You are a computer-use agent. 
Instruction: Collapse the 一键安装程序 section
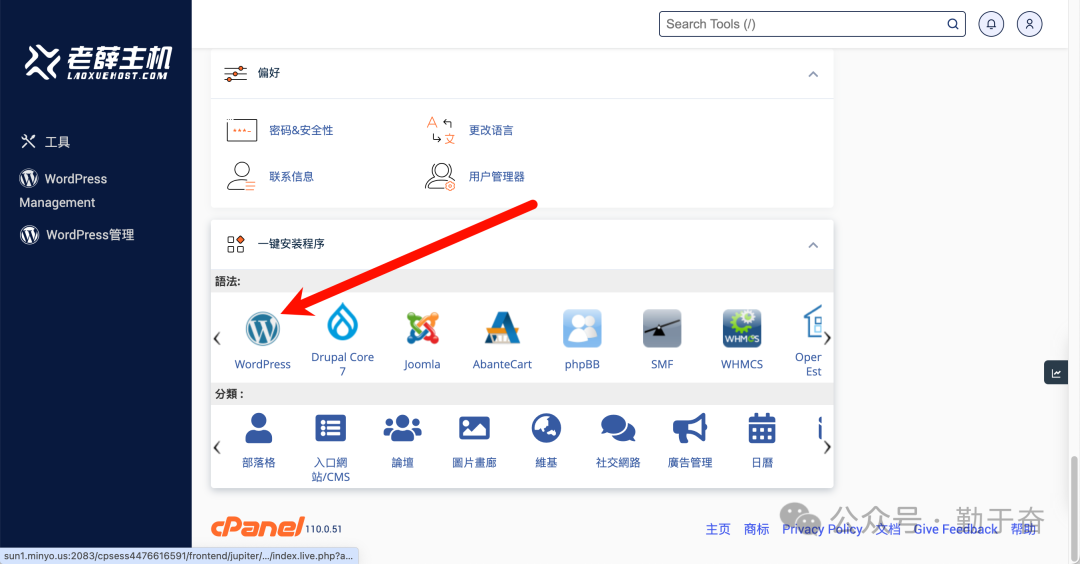813,245
